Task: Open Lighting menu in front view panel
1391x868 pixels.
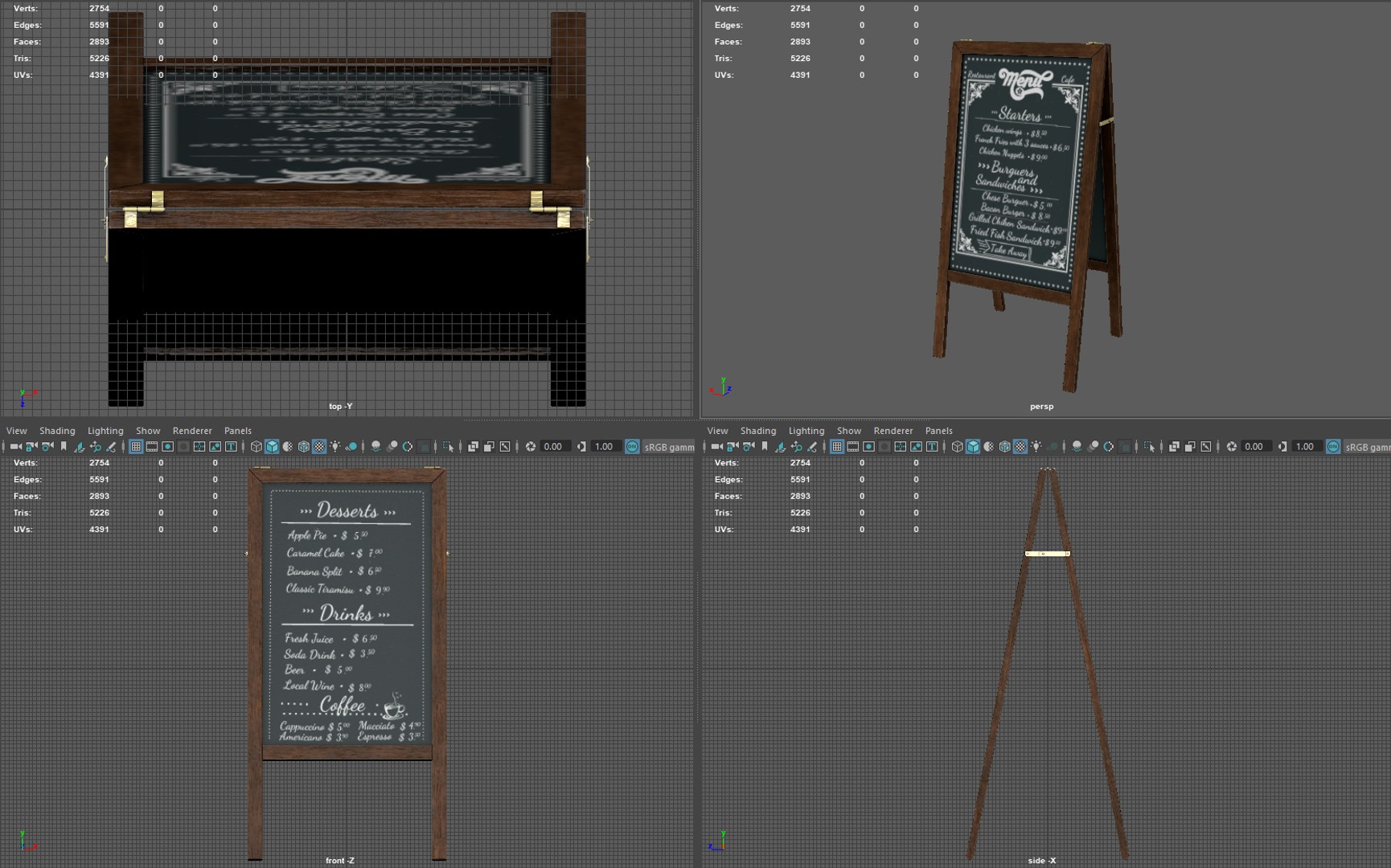Action: coord(105,431)
